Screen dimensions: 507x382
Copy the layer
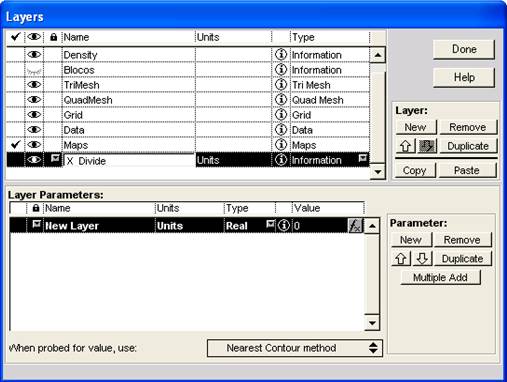(415, 170)
